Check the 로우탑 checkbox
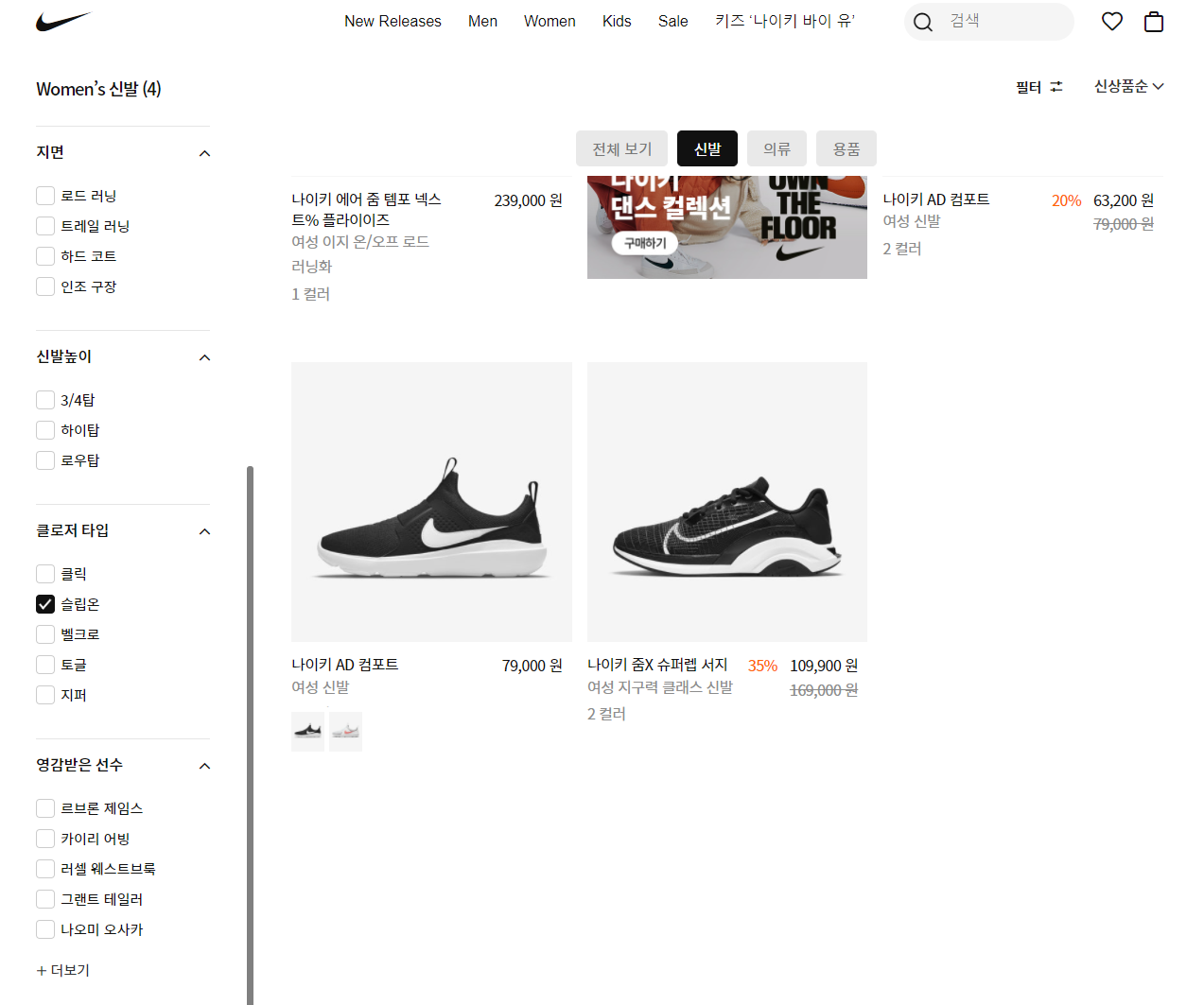The image size is (1204, 1005). 45,460
